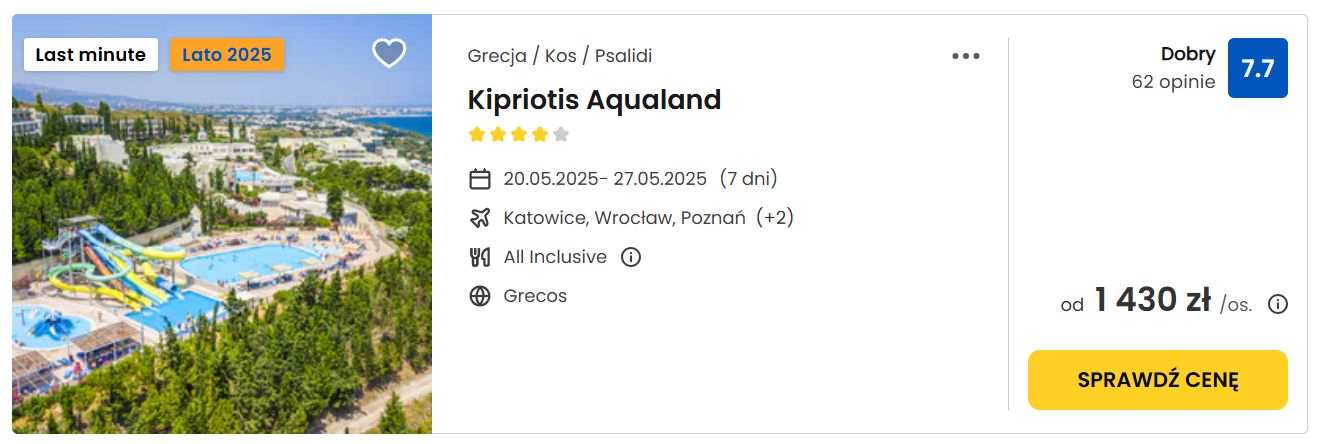The width and height of the screenshot is (1319, 444).
Task: Open the three-dots more options menu
Action: (x=966, y=56)
